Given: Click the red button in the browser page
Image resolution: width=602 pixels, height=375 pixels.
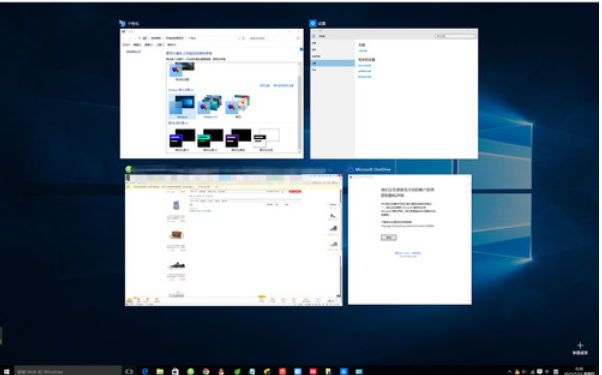Looking at the screenshot, I should click(295, 191).
